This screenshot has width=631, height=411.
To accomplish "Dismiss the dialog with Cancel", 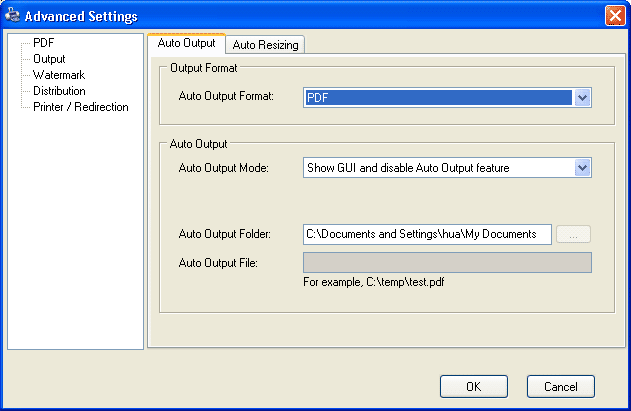I will click(x=561, y=386).
